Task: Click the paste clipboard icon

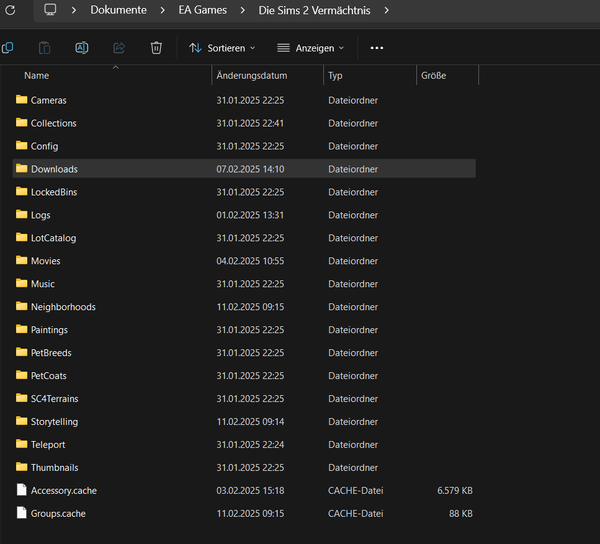Action: pyautogui.click(x=45, y=48)
